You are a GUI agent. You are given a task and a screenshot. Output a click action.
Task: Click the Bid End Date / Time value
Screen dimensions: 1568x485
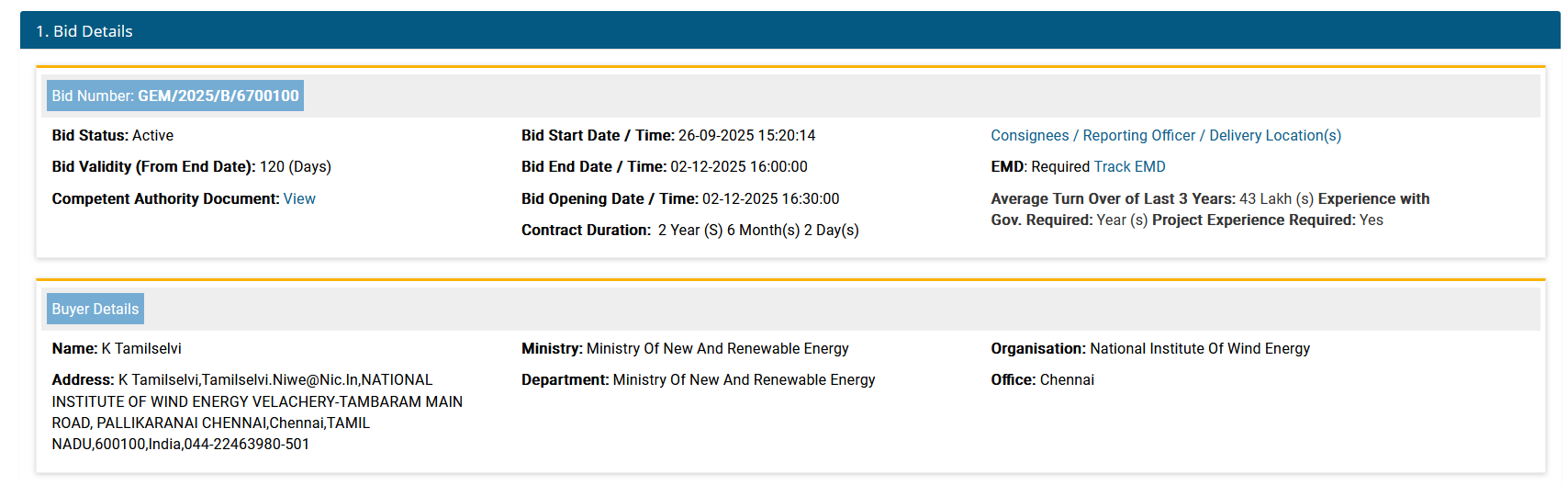point(738,167)
